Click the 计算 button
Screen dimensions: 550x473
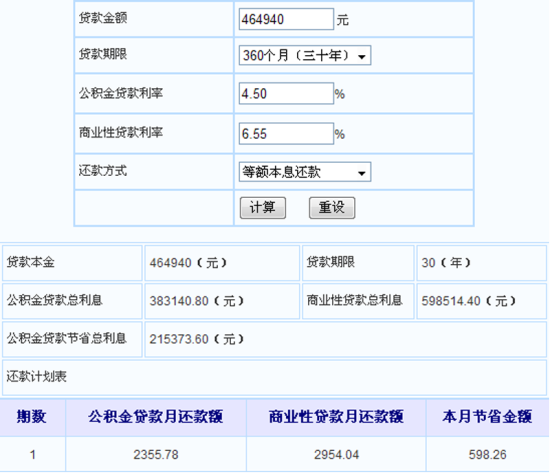point(263,208)
